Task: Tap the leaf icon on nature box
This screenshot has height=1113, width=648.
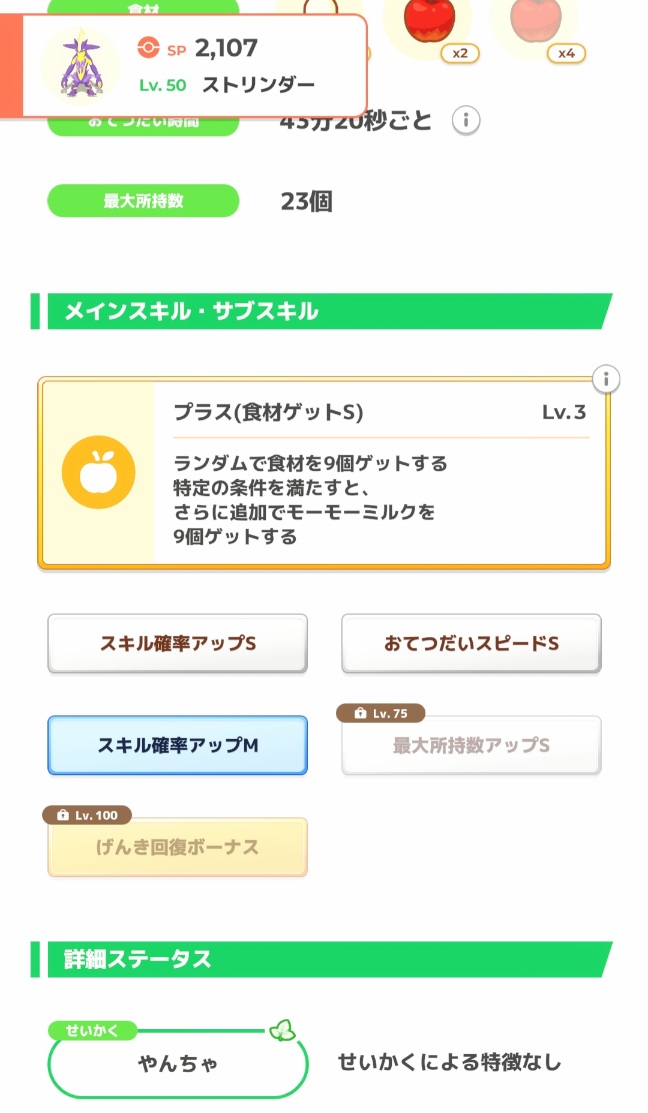Action: point(282,1030)
